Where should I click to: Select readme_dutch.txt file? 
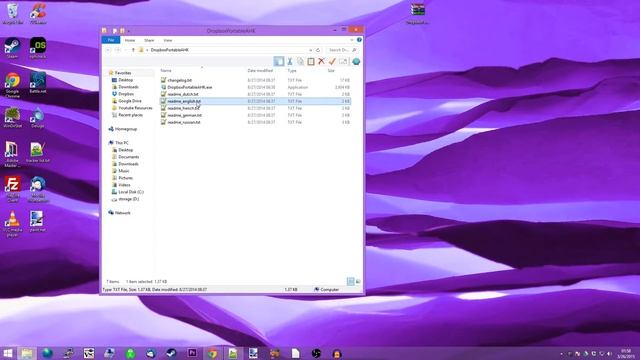(x=183, y=94)
